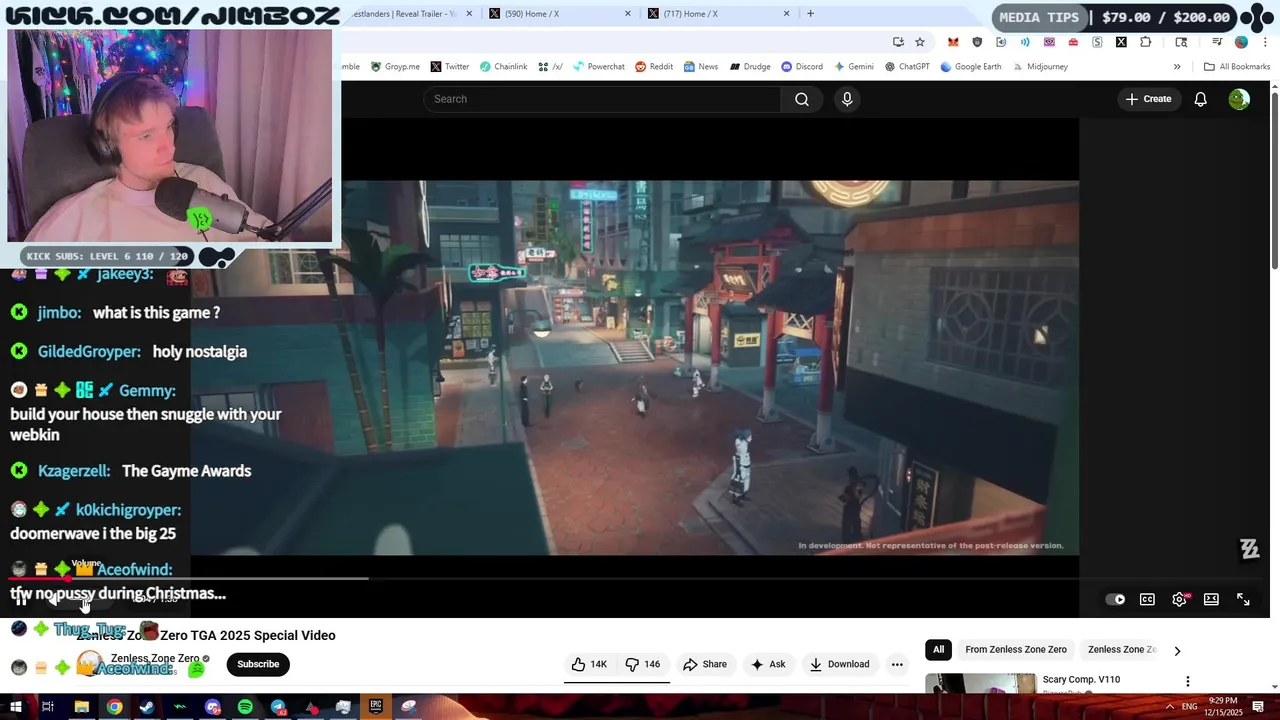1280x720 pixels.
Task: Pause the video playback
Action: point(20,599)
